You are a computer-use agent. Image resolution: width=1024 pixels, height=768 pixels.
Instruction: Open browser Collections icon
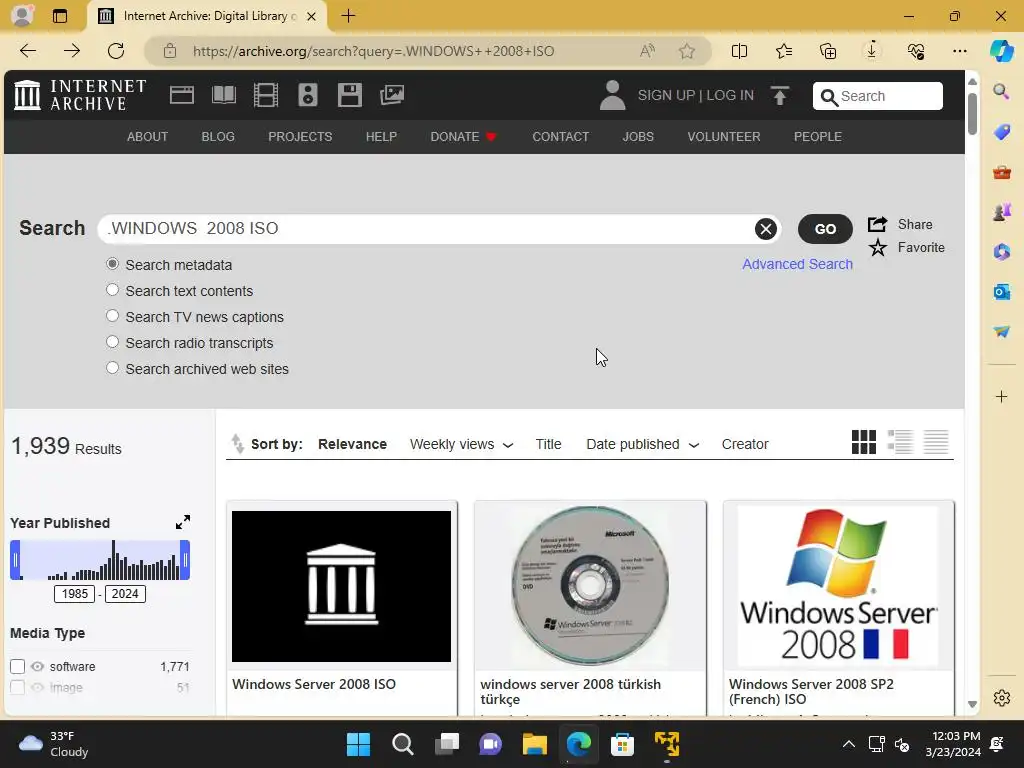(827, 51)
